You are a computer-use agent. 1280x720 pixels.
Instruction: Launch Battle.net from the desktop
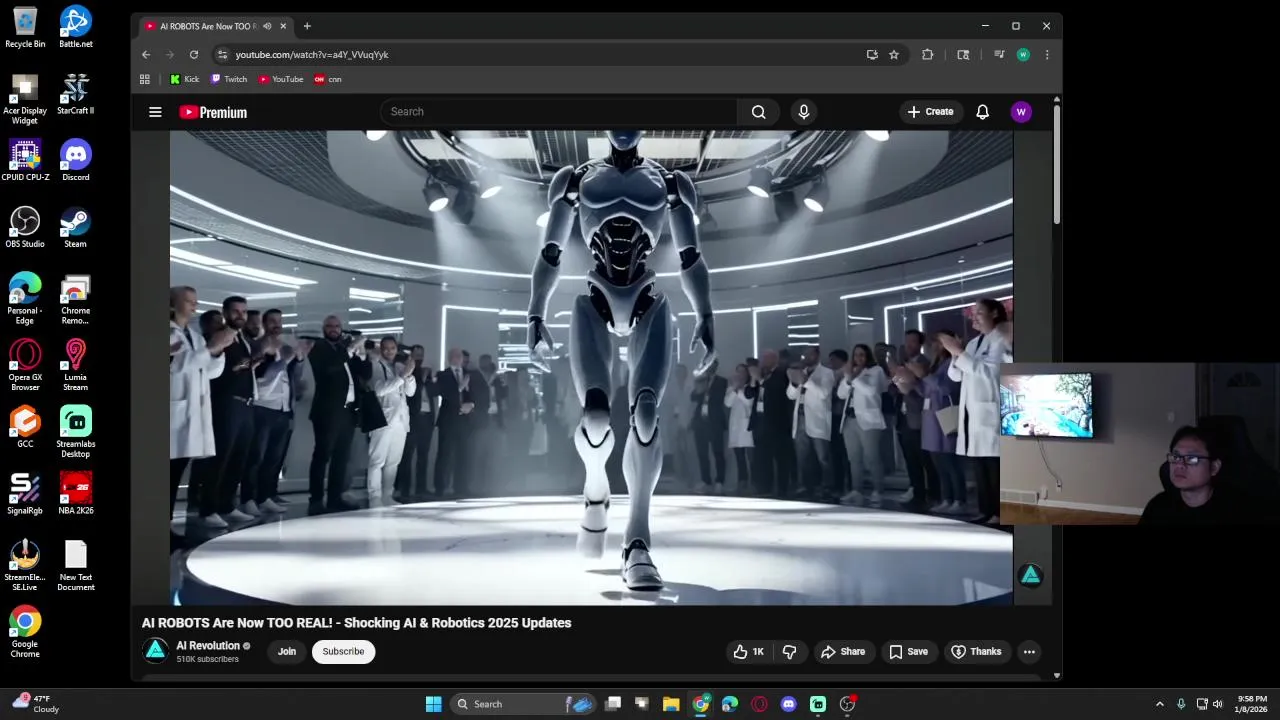[75, 27]
